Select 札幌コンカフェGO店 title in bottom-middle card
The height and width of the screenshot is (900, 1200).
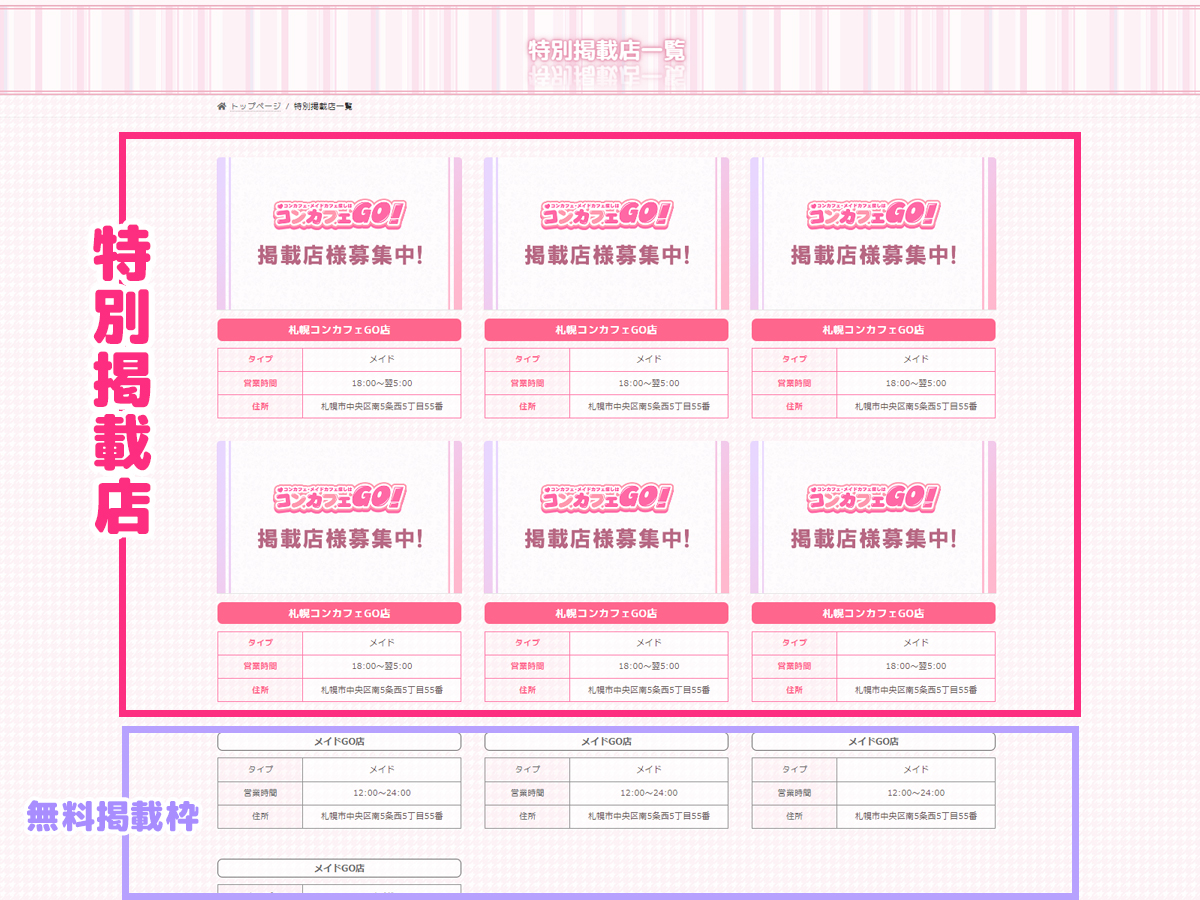pyautogui.click(x=606, y=614)
